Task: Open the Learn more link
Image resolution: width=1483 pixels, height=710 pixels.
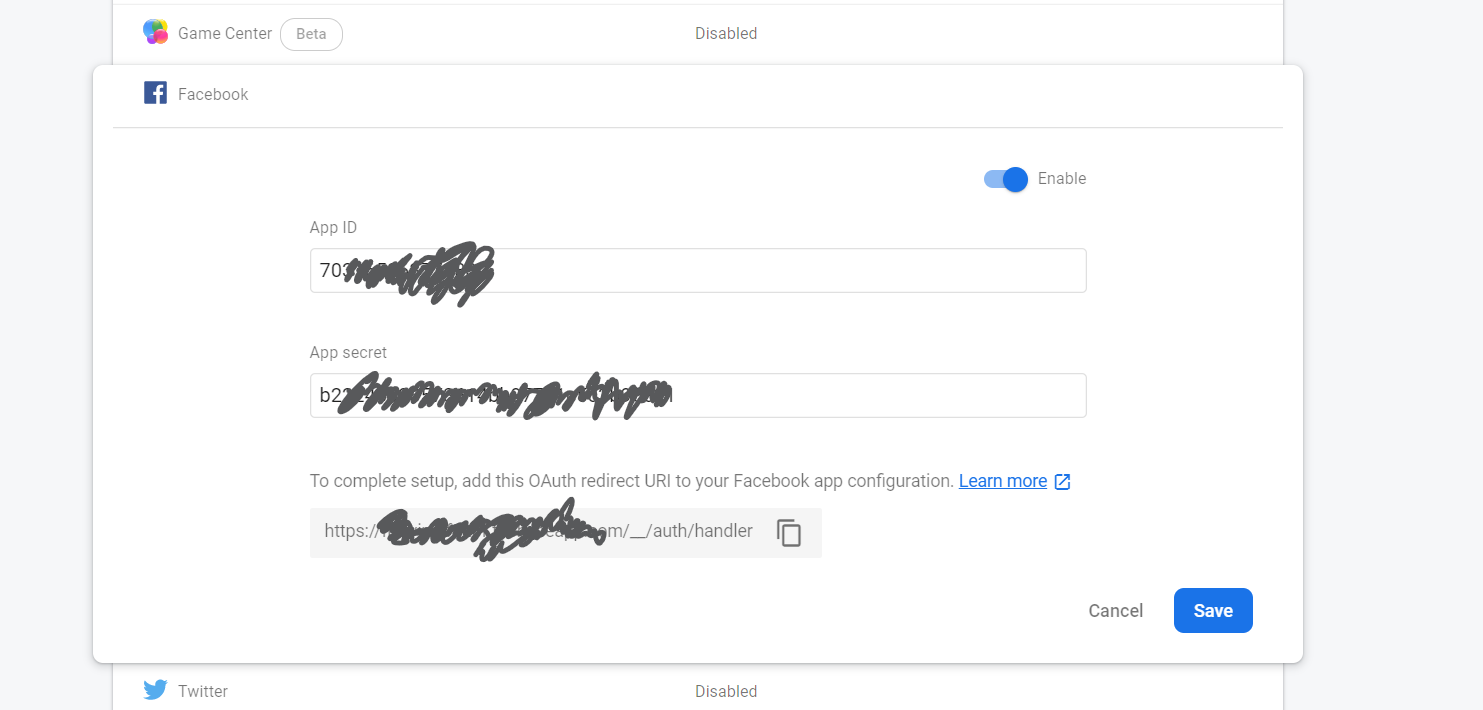Action: coord(1003,481)
